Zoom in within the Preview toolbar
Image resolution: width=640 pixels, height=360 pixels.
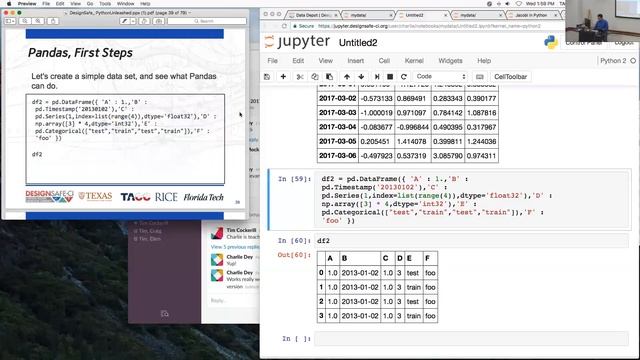coord(38,21)
